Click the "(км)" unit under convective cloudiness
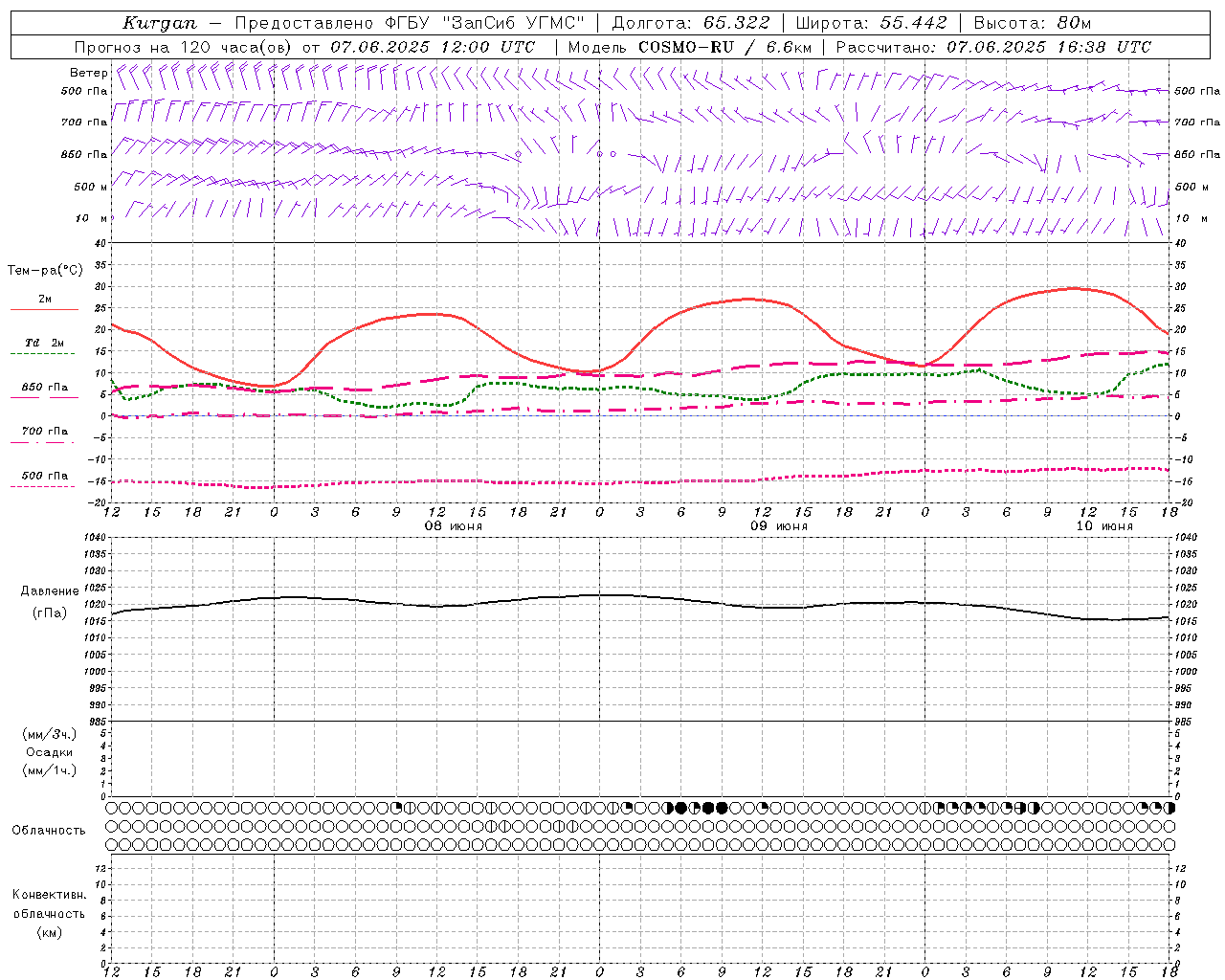Screen dimensions: 1225x980 (x=49, y=932)
